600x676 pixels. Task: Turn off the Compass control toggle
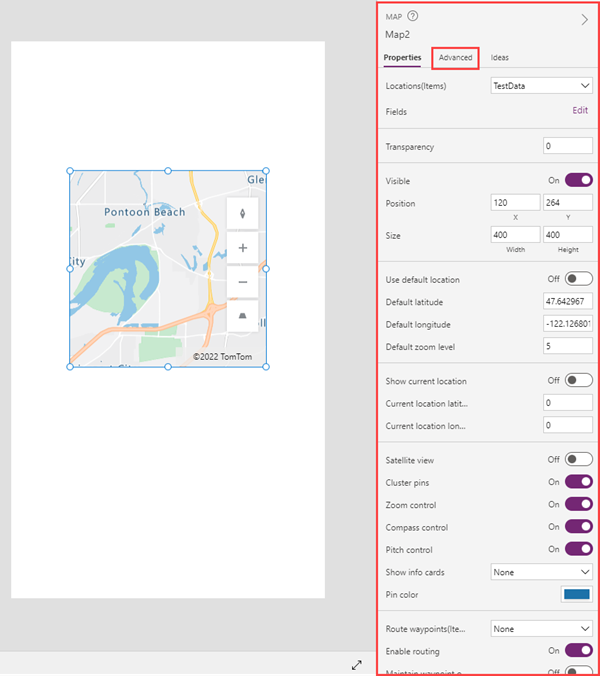click(x=579, y=527)
